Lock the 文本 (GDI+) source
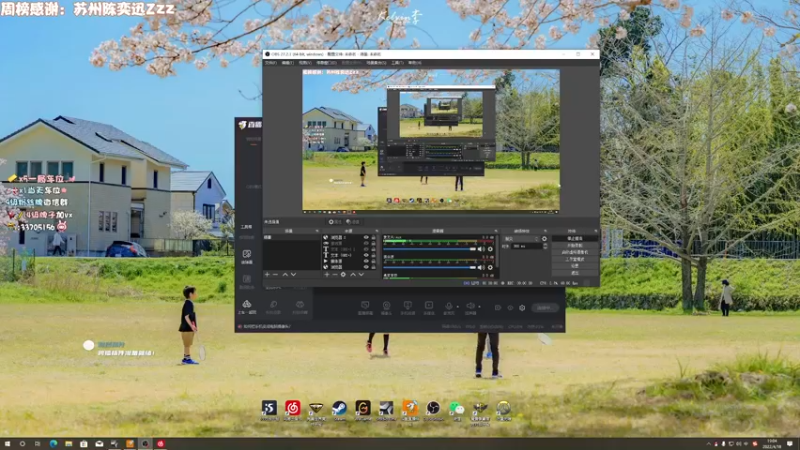This screenshot has height=450, width=800. tap(373, 255)
